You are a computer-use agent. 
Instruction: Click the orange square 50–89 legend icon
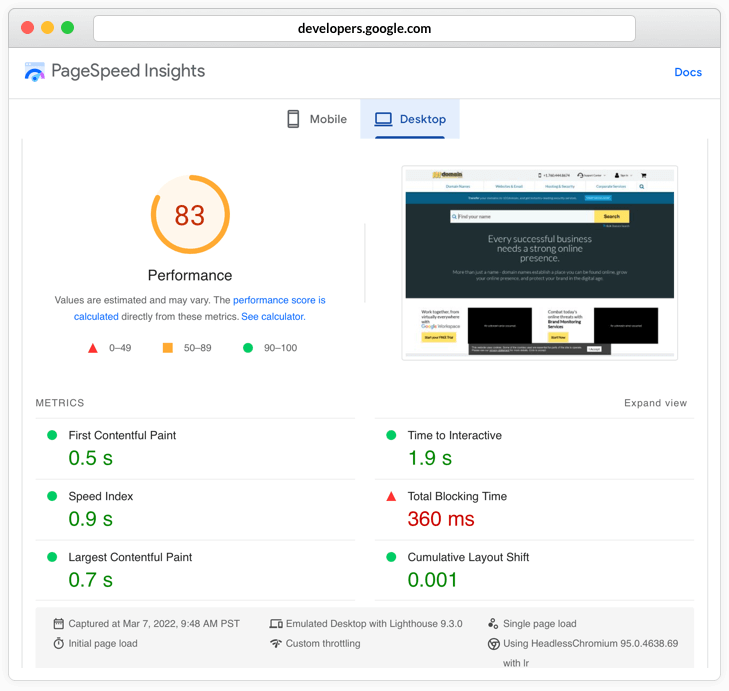tap(168, 347)
